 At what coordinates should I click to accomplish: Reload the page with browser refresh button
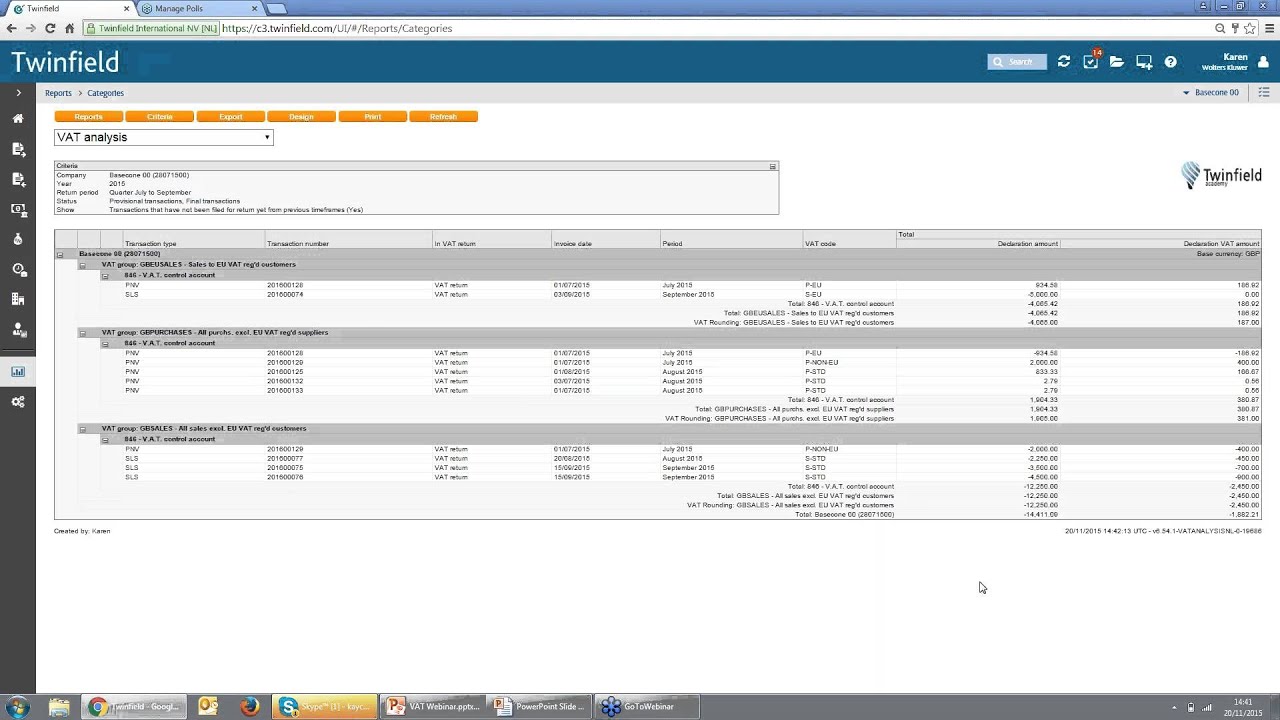pyautogui.click(x=50, y=28)
